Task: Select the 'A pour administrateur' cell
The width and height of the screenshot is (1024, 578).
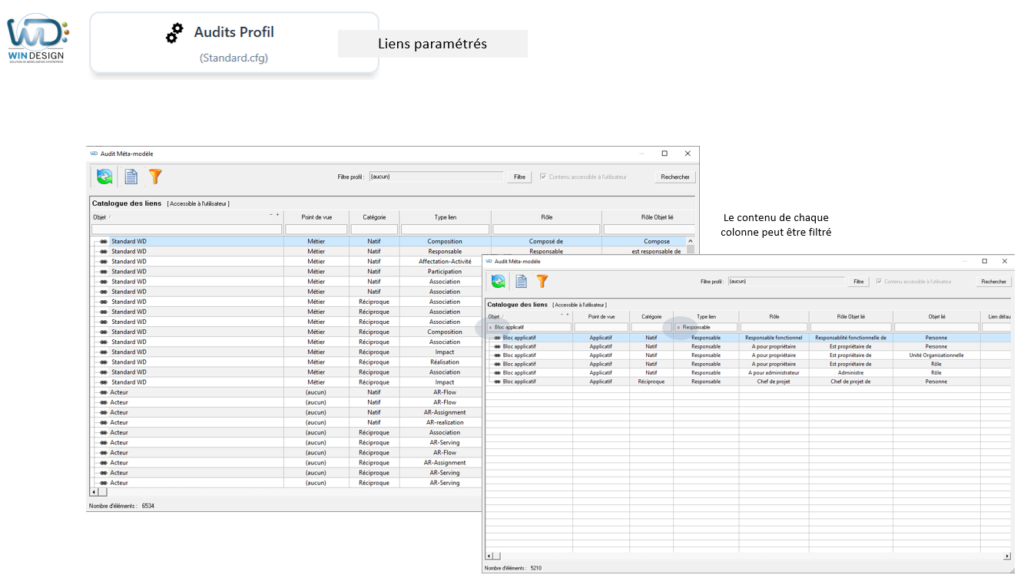Action: point(774,372)
